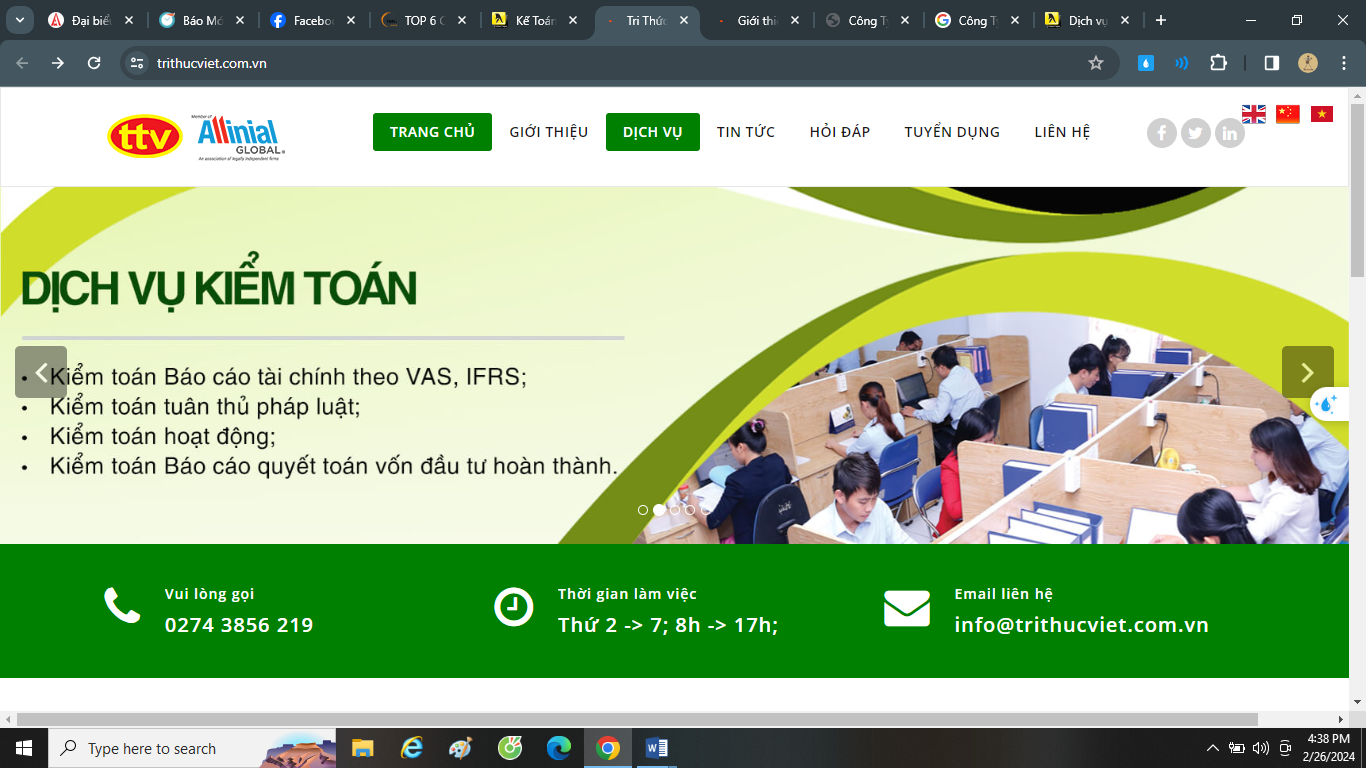Viewport: 1366px width, 768px height.
Task: Click the Facebook social icon in header
Action: click(x=1162, y=133)
